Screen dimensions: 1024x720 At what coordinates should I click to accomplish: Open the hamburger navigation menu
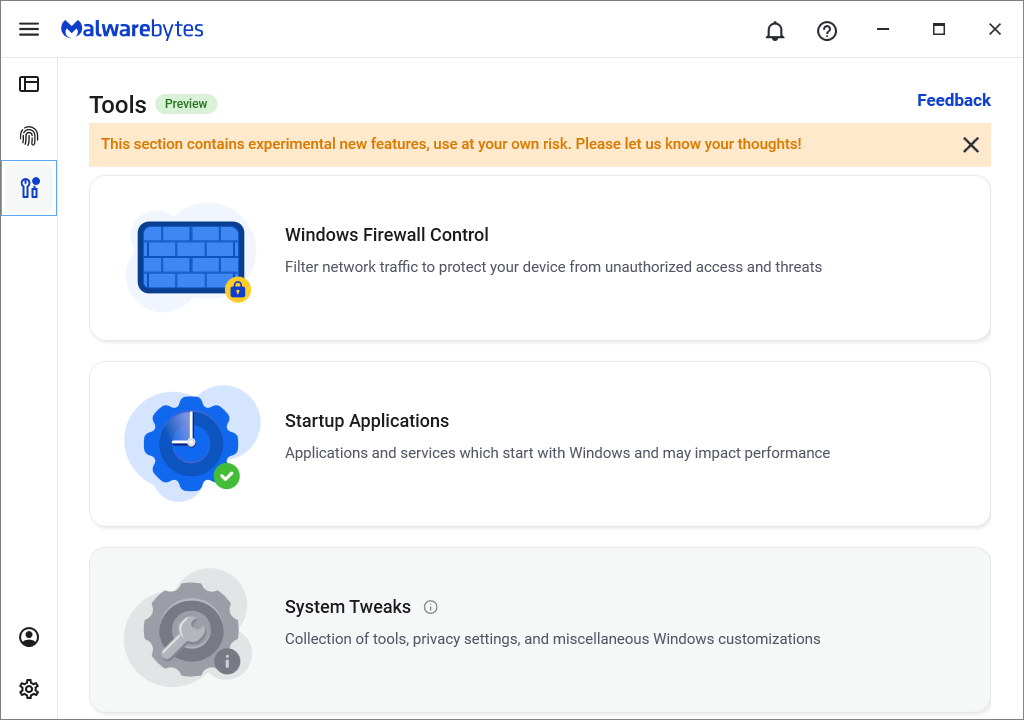pyautogui.click(x=29, y=29)
